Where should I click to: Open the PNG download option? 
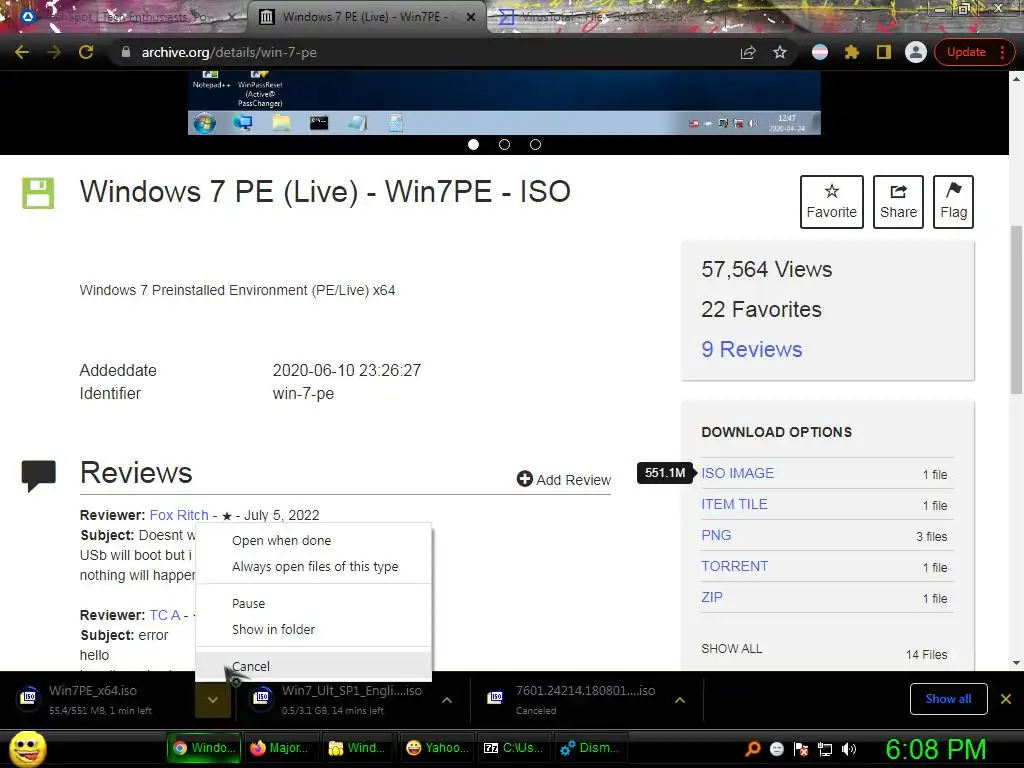coord(716,536)
